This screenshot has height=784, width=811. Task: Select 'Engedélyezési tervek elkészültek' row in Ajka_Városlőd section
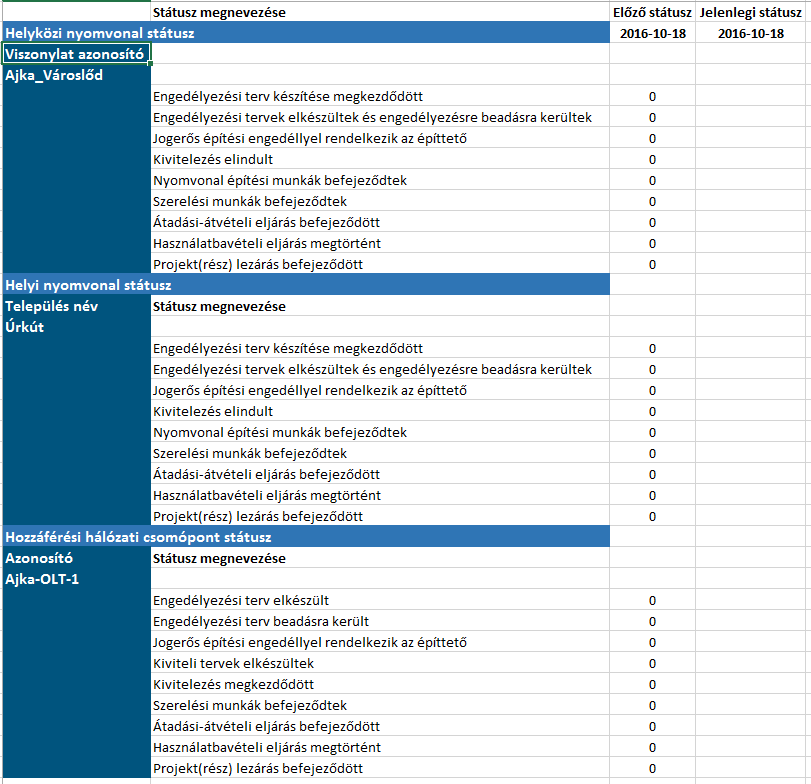[x=380, y=117]
